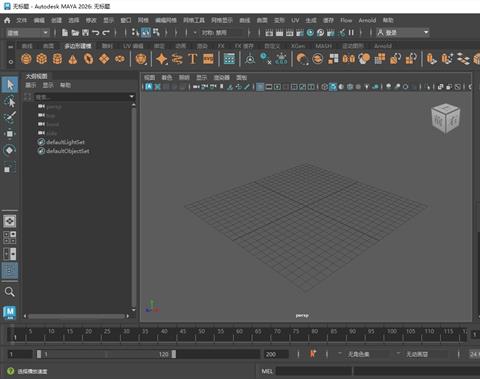Click the Home icon in the menu bar
The height and width of the screenshot is (379, 480).
click(x=7, y=20)
